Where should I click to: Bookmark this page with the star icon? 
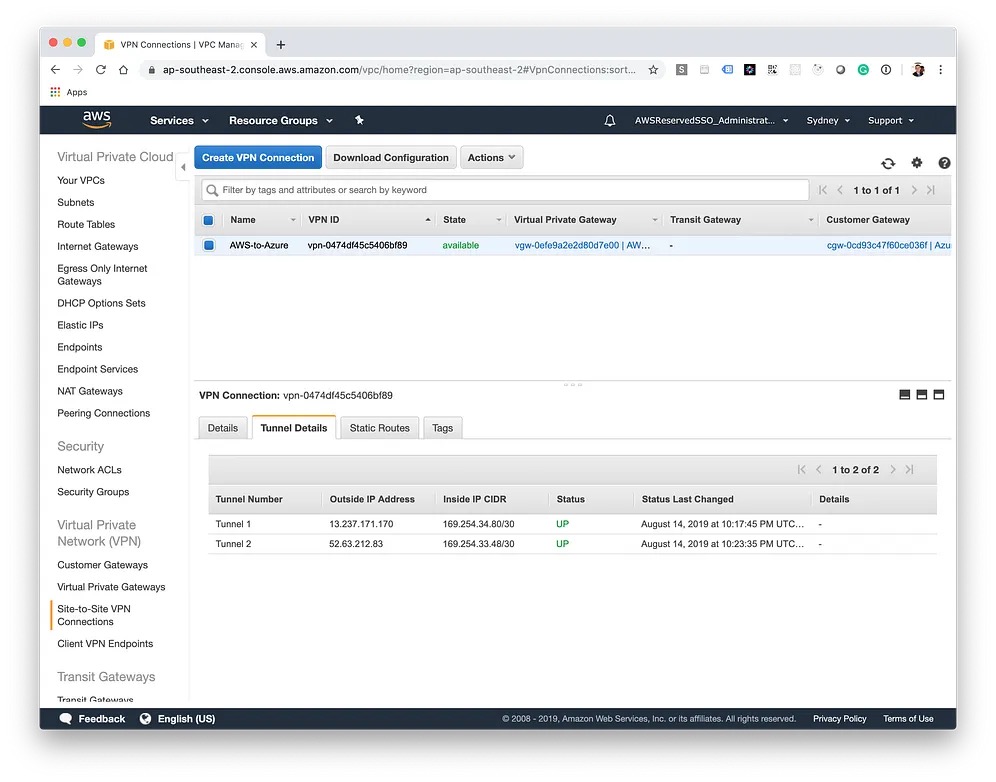point(653,70)
